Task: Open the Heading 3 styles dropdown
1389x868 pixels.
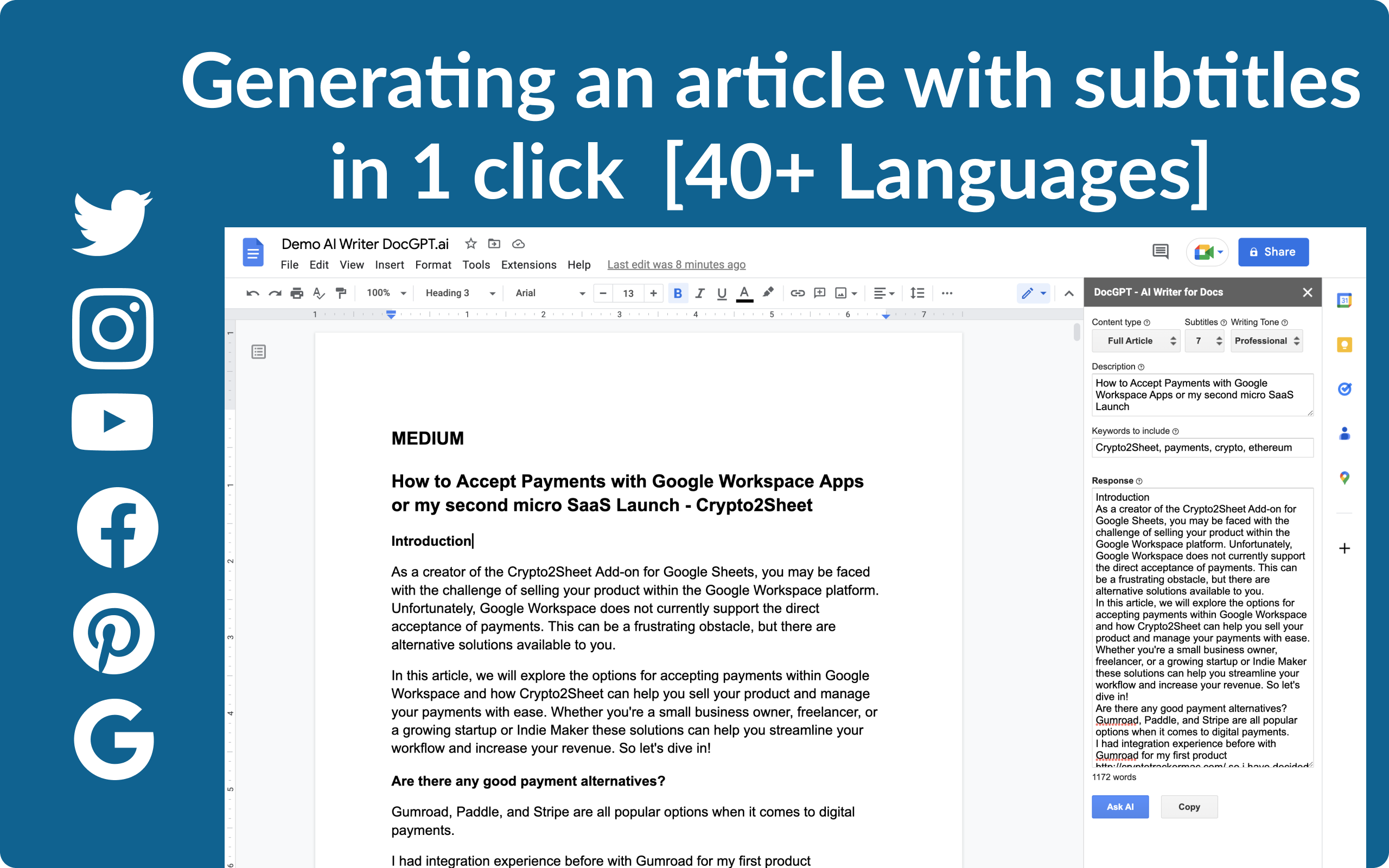Action: coord(457,293)
